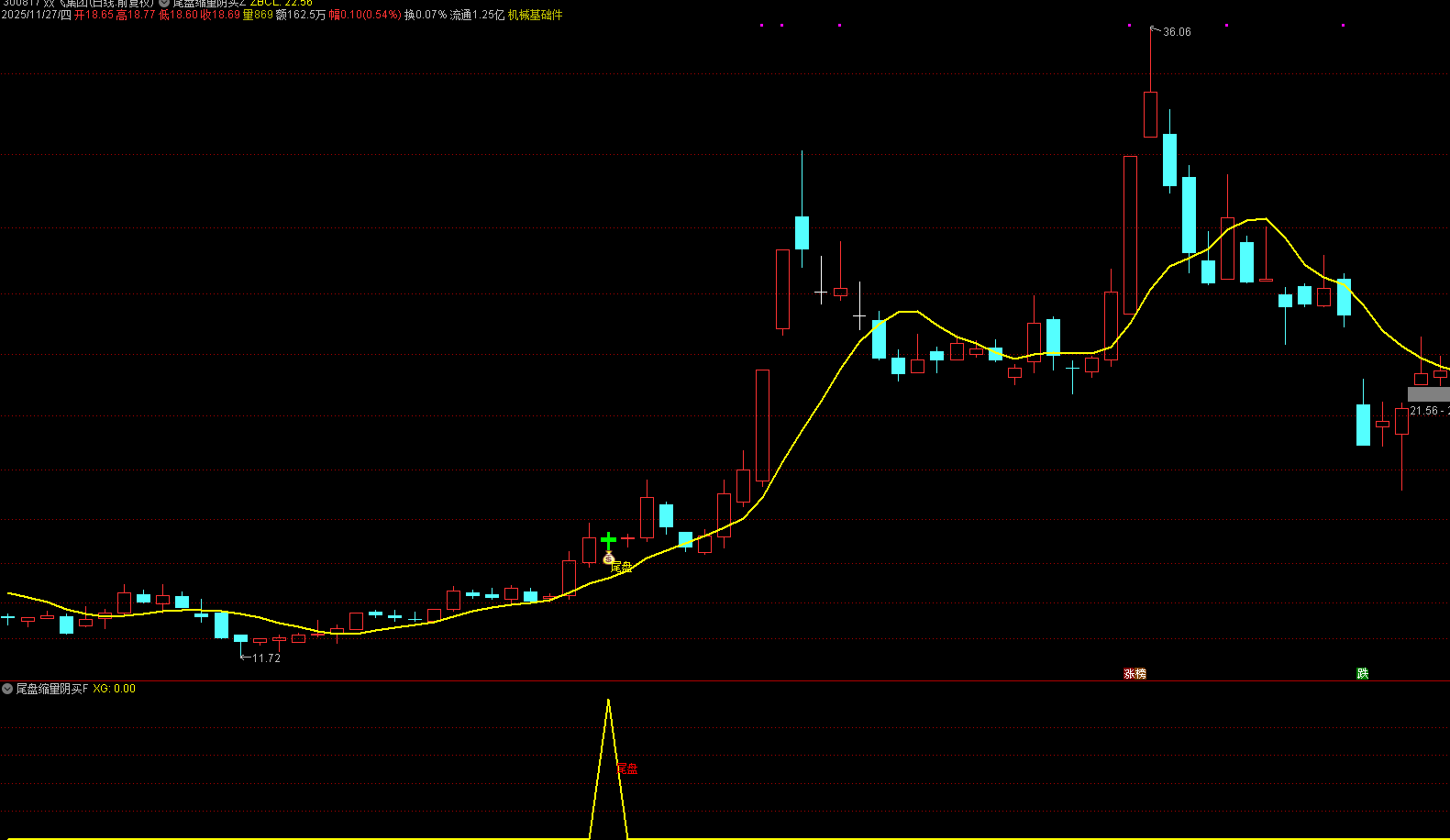Open the main chart indicator menu circle

pyautogui.click(x=164, y=3)
